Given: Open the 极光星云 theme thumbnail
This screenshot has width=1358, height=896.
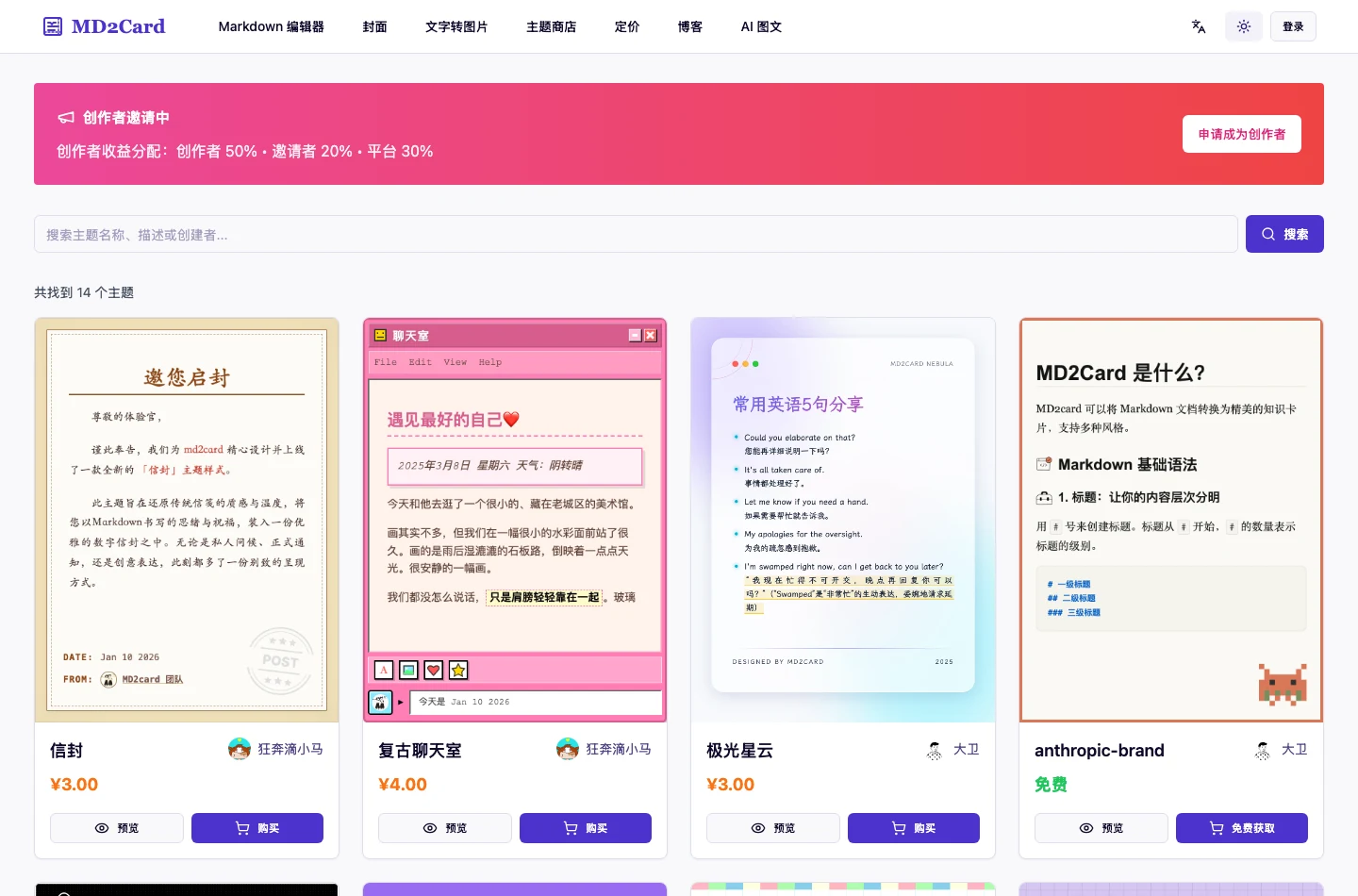Looking at the screenshot, I should coord(843,521).
